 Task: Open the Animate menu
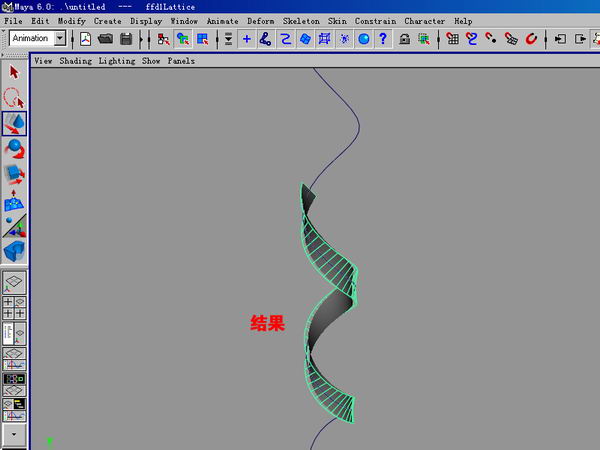[x=222, y=21]
